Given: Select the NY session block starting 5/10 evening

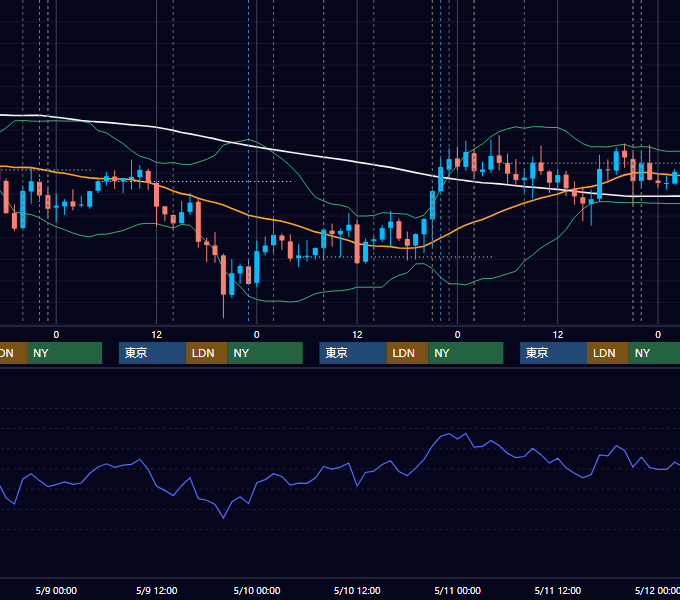Looking at the screenshot, I should point(466,353).
